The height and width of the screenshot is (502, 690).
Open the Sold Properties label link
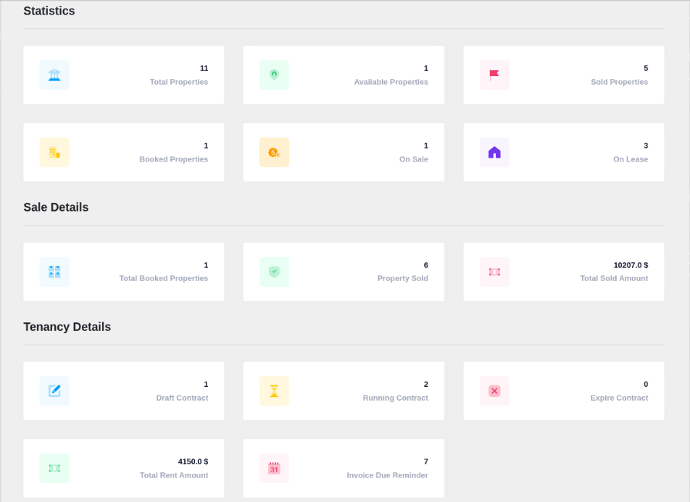619,82
